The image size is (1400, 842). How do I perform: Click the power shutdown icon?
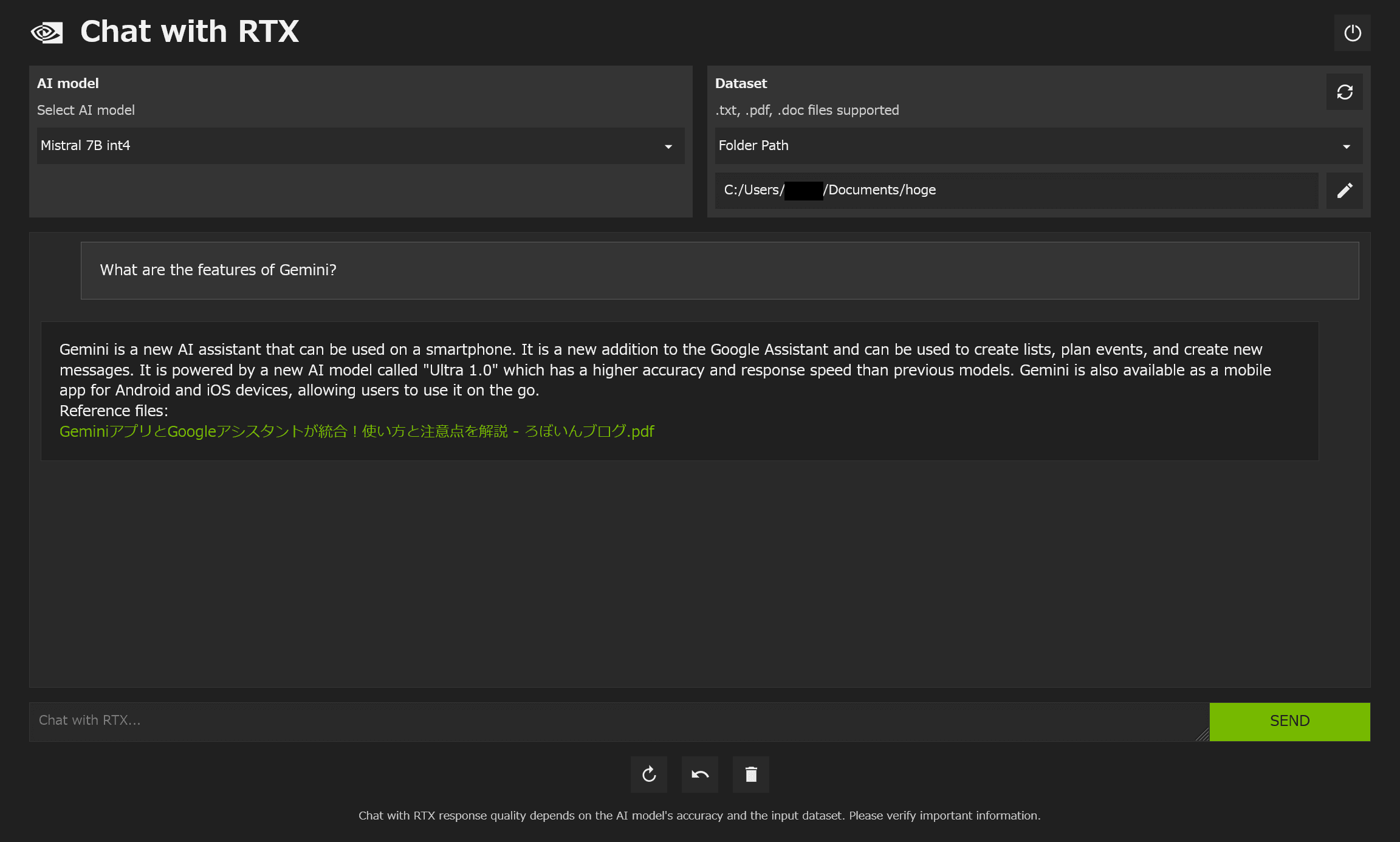[x=1352, y=33]
